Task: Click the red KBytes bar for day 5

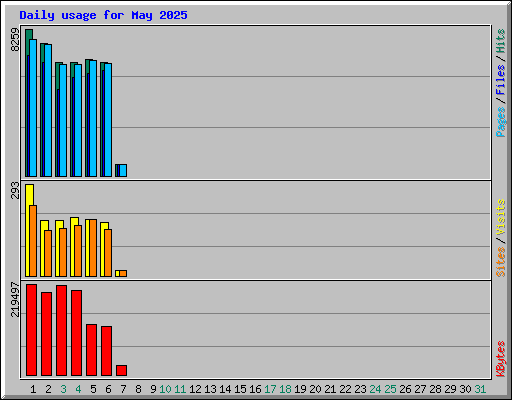Action: 91,350
